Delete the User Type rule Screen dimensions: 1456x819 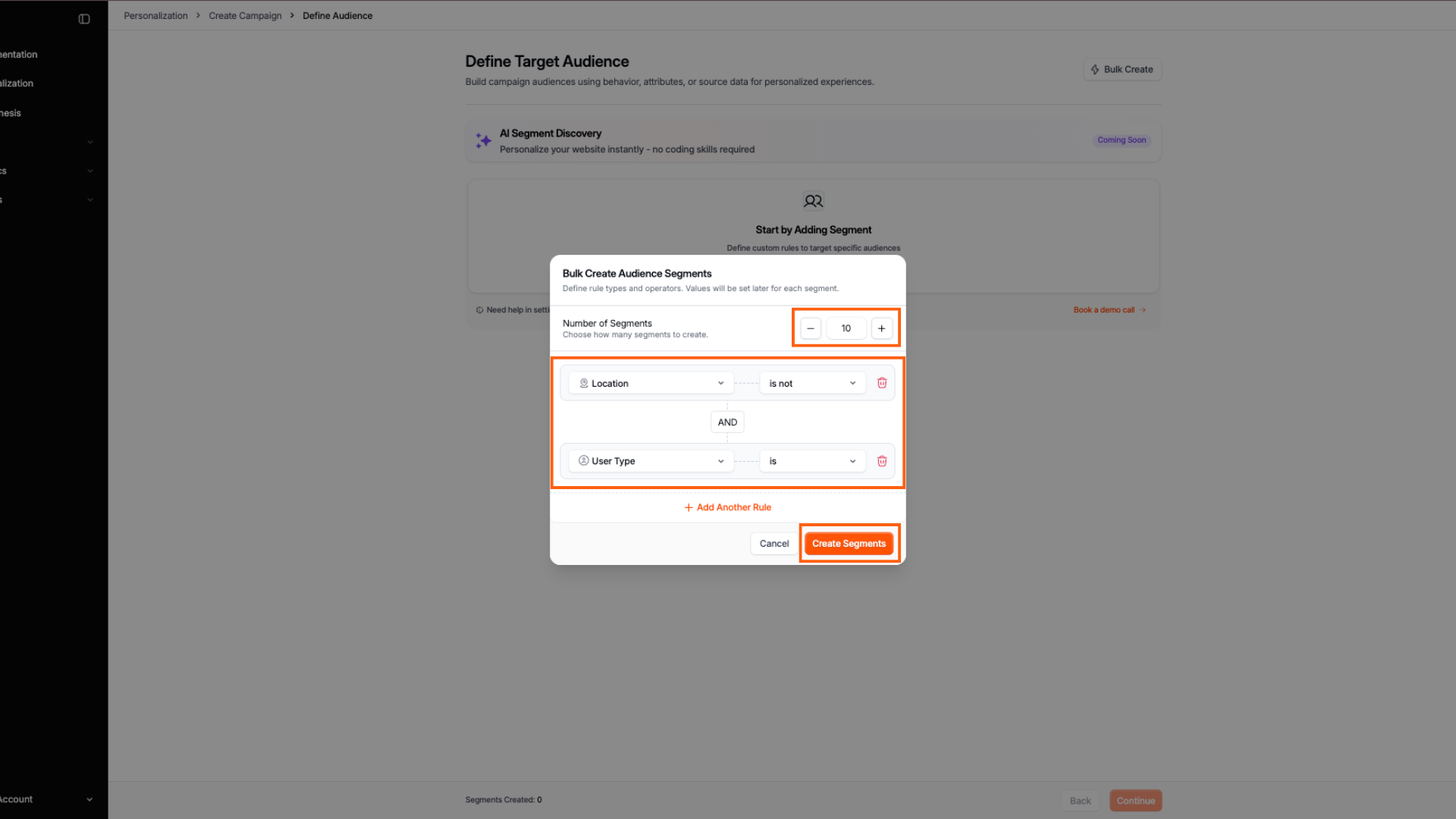click(882, 461)
